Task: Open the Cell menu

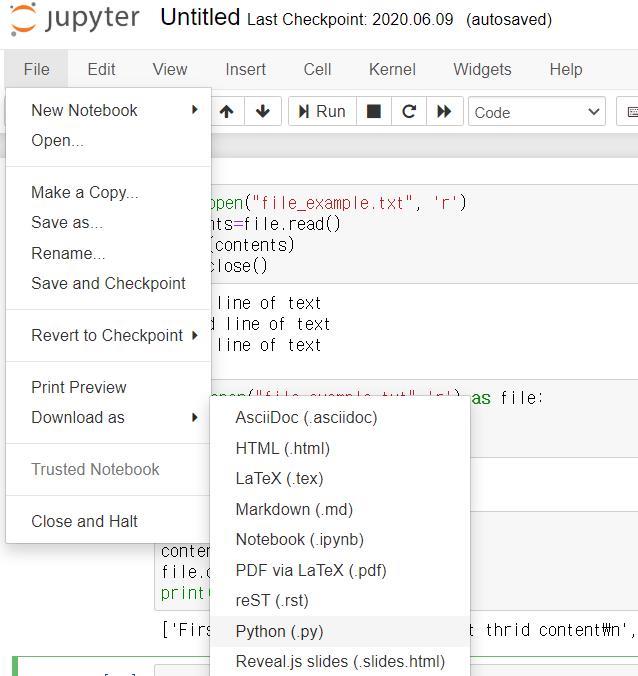Action: point(317,69)
